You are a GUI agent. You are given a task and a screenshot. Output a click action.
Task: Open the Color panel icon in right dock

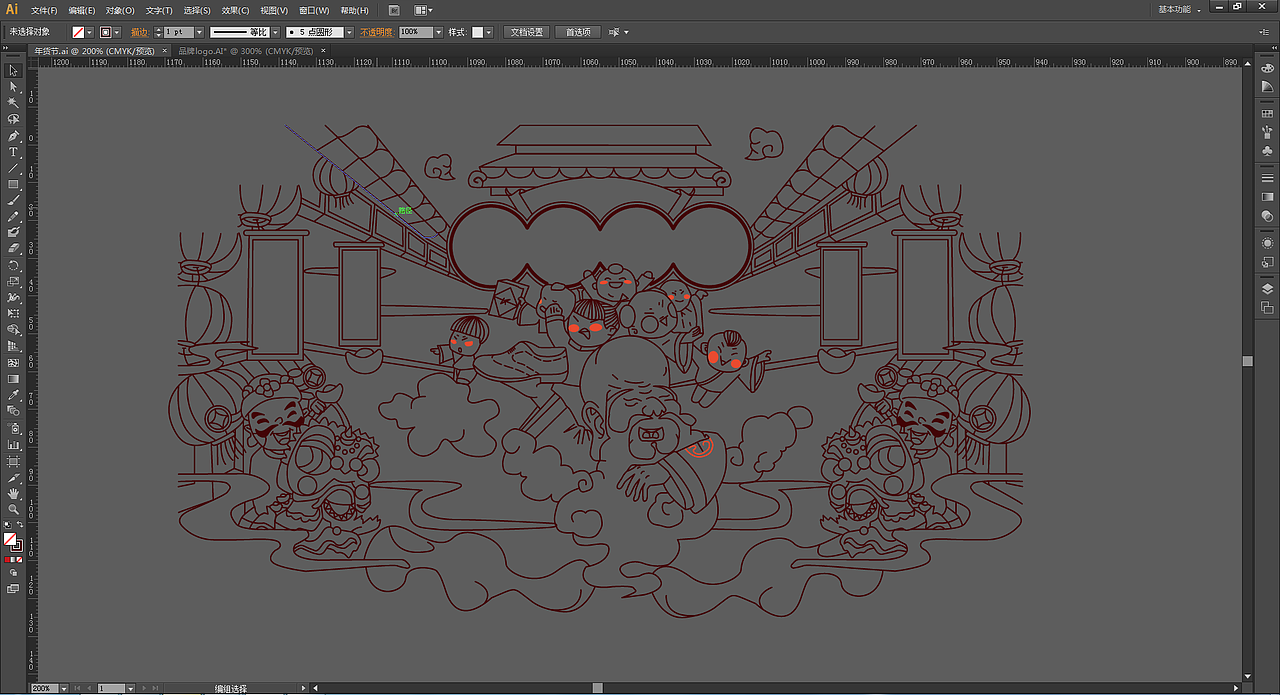(1268, 68)
